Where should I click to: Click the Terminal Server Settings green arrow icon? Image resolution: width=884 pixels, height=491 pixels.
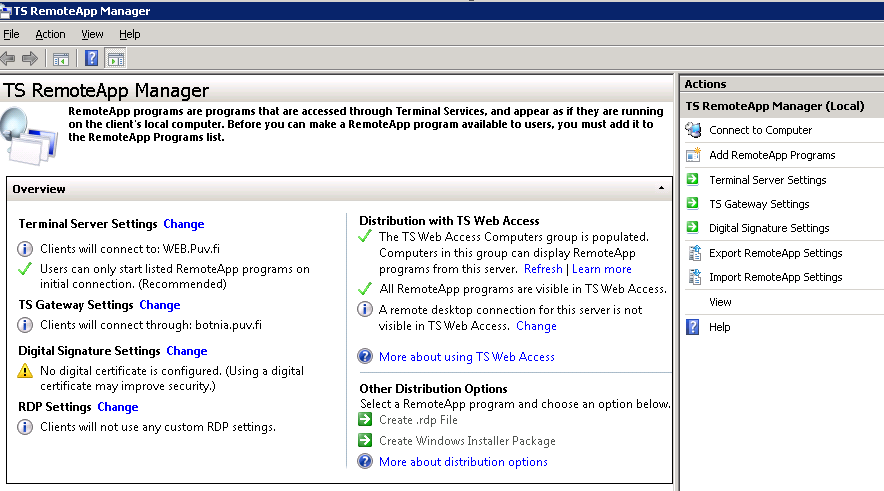693,179
